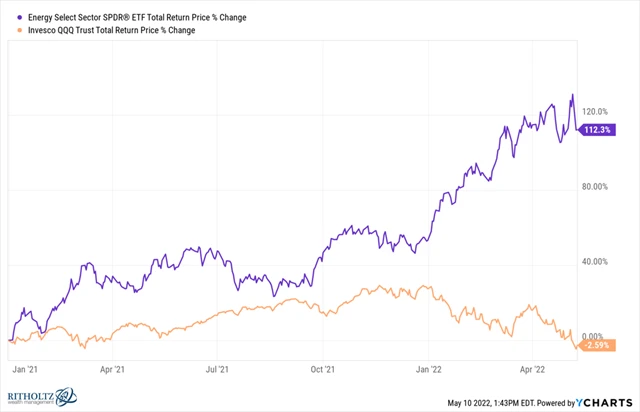Click the purple 112.3% end value tag
This screenshot has height=412, width=640.
click(596, 129)
